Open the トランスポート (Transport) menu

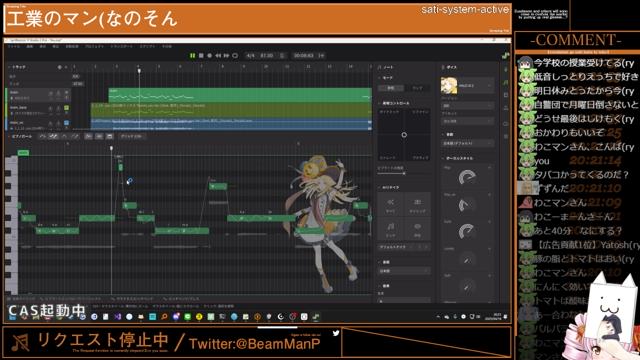(121, 47)
